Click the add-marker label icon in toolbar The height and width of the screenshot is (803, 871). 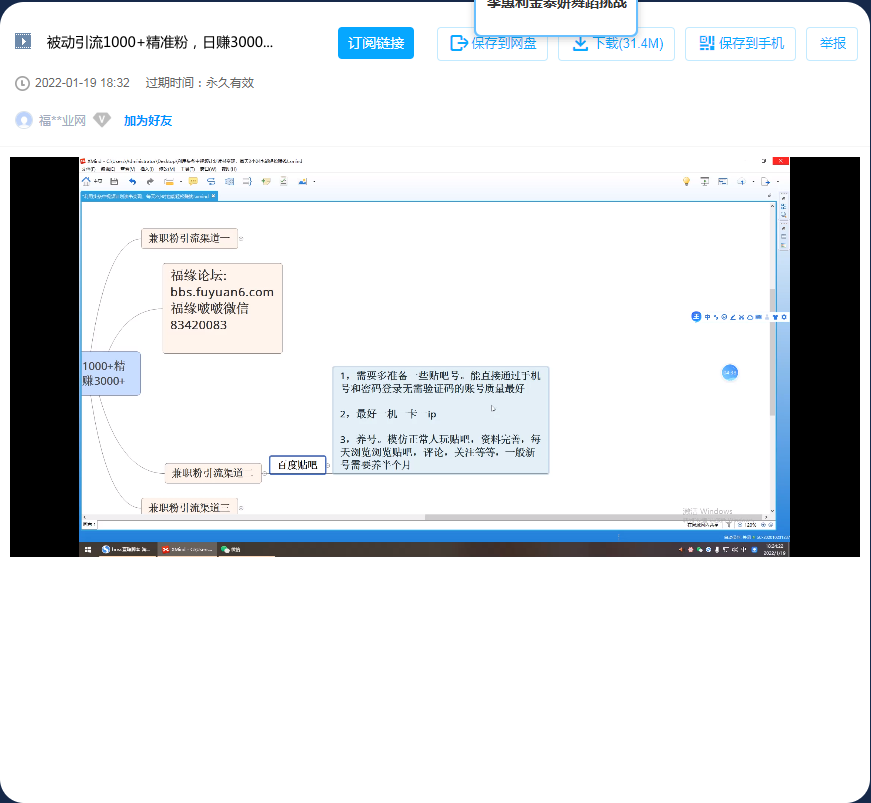pyautogui.click(x=266, y=182)
